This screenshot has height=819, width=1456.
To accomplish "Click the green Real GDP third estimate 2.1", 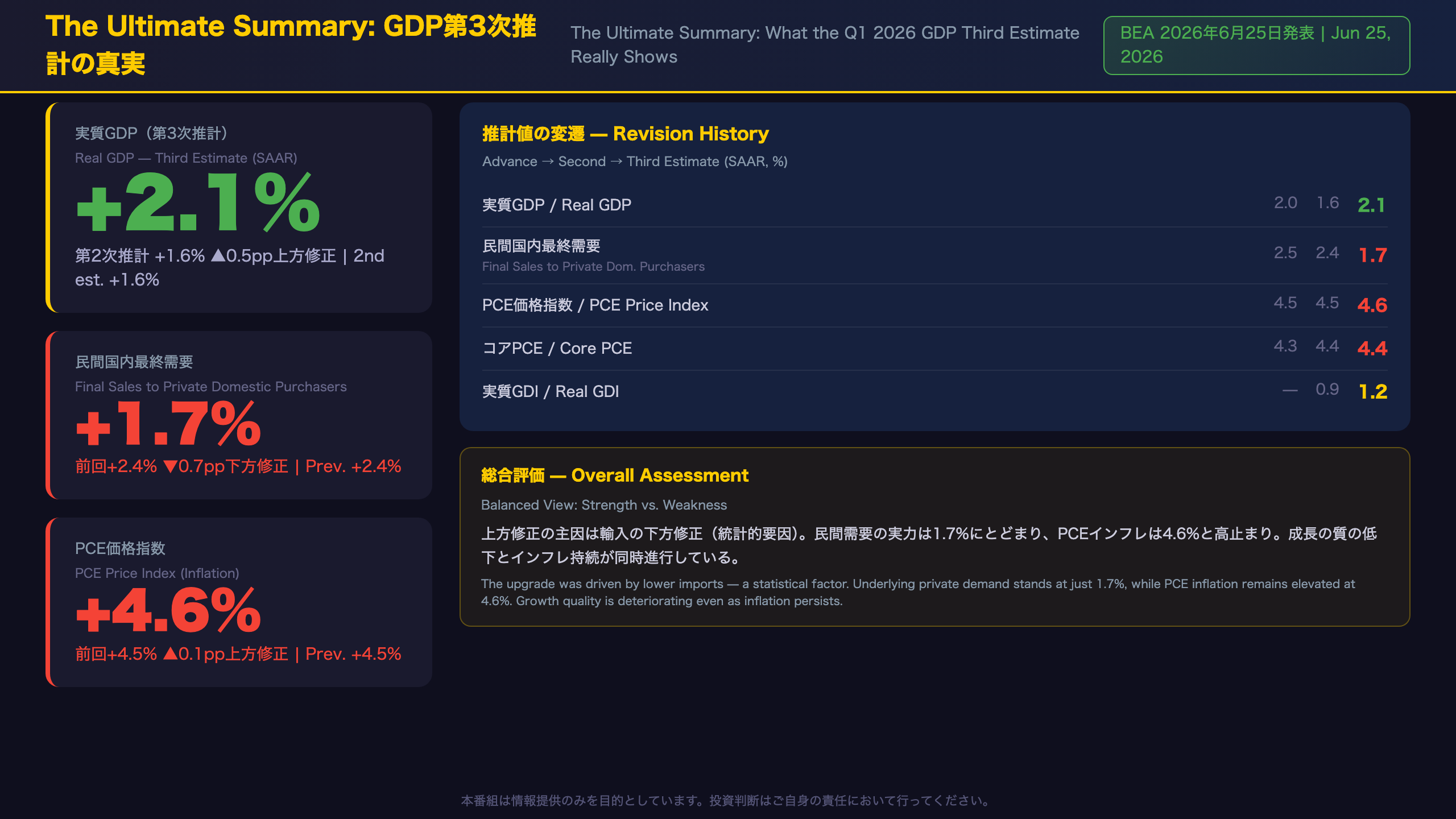I will coord(1371,205).
